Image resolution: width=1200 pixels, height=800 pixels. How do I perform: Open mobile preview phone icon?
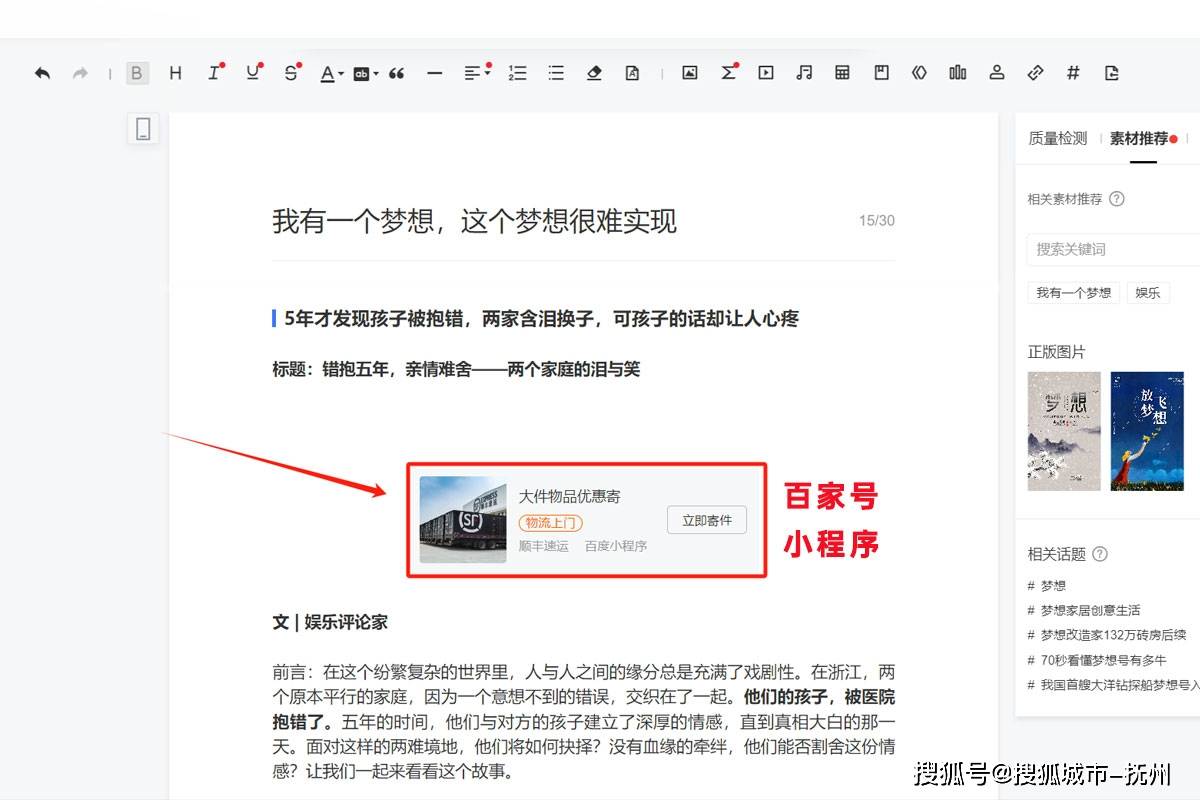[x=143, y=128]
